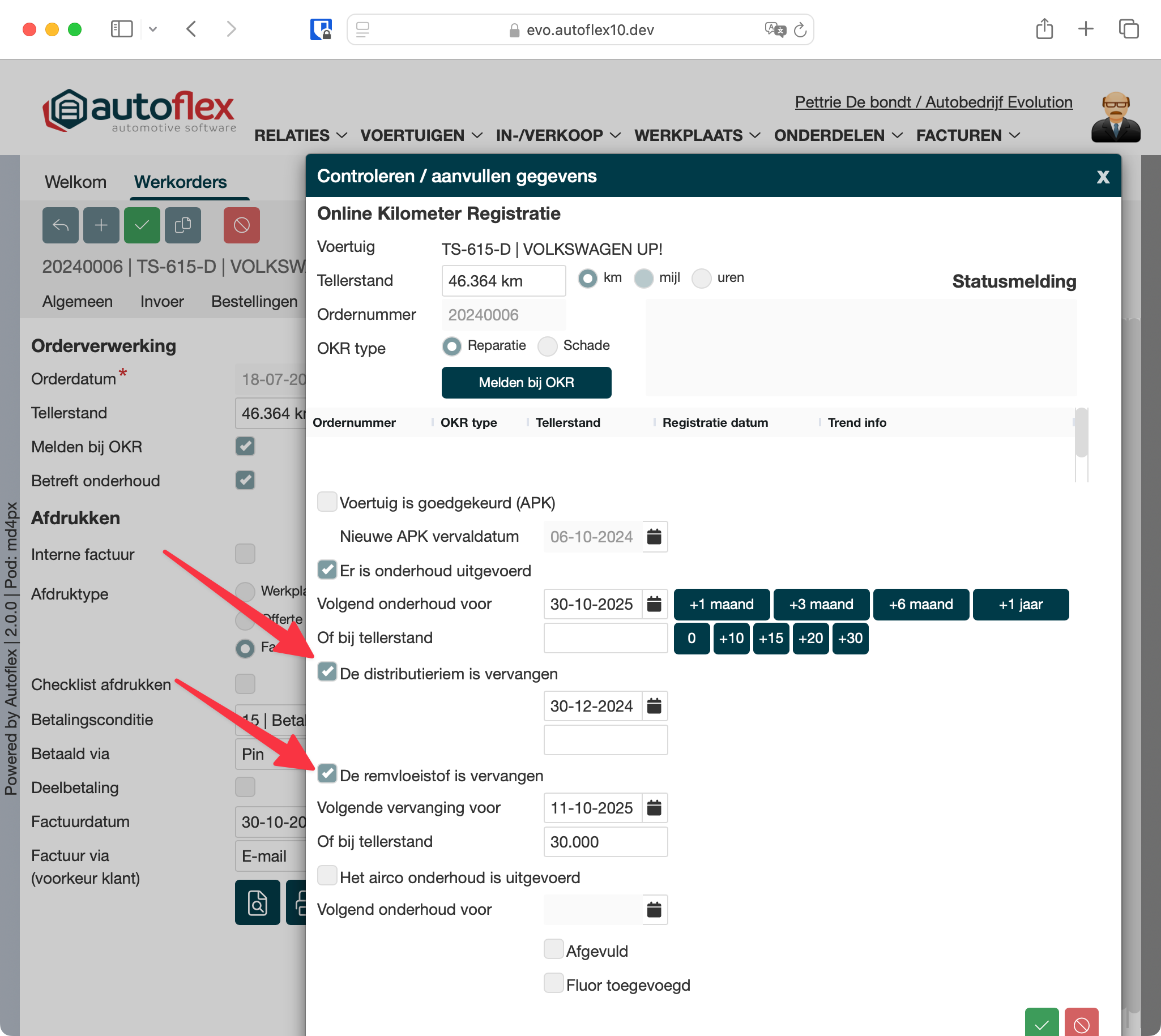1161x1036 pixels.
Task: Open calendar for remvloeistof Volgende vervanging
Action: coord(654,808)
